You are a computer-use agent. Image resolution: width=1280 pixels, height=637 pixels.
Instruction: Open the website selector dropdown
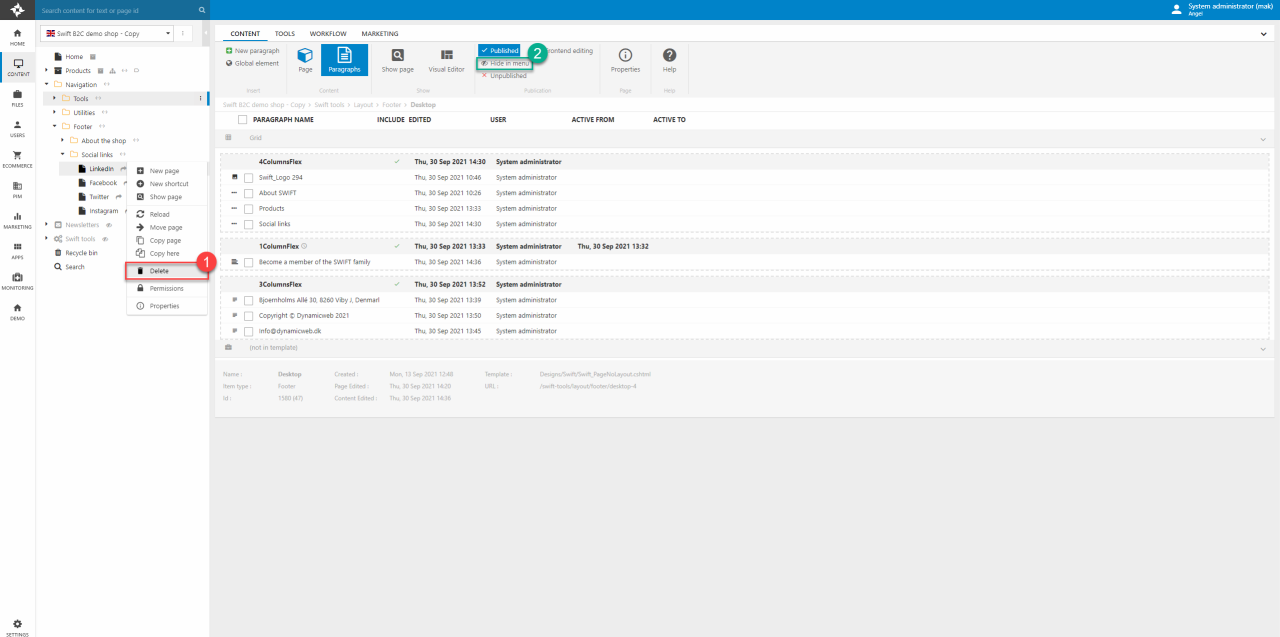coord(107,34)
